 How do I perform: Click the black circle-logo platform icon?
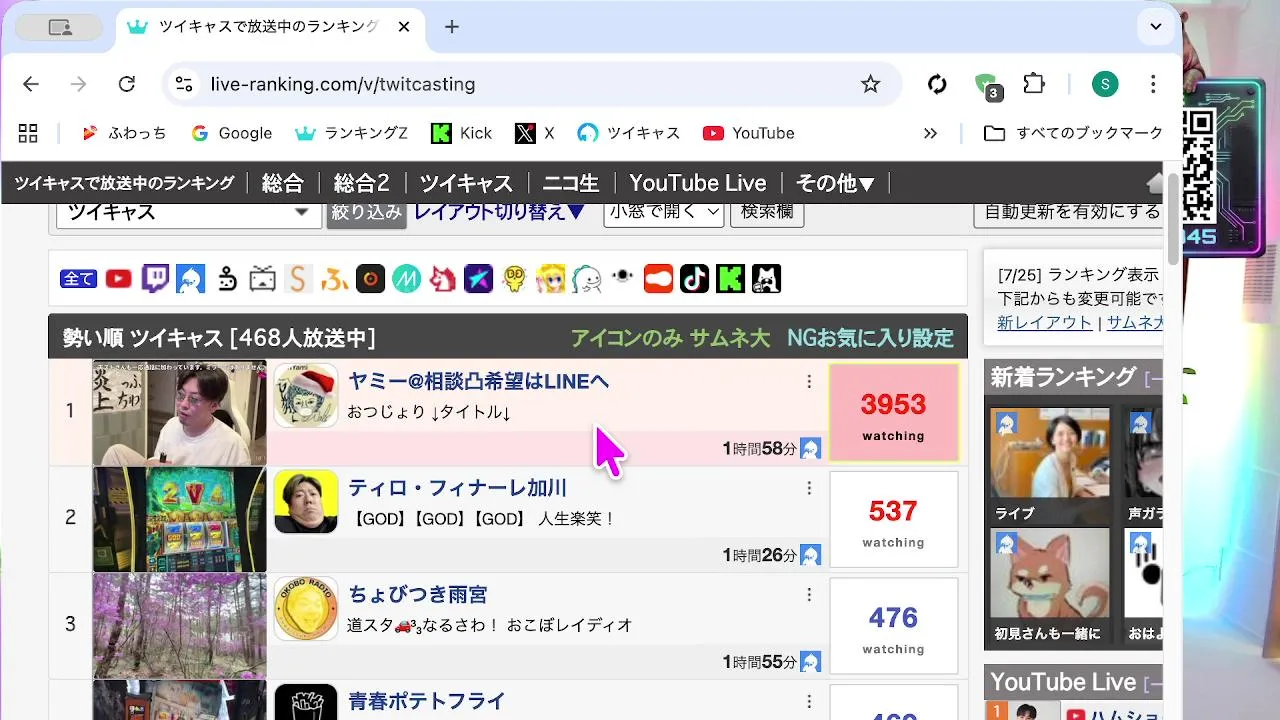[x=370, y=279]
